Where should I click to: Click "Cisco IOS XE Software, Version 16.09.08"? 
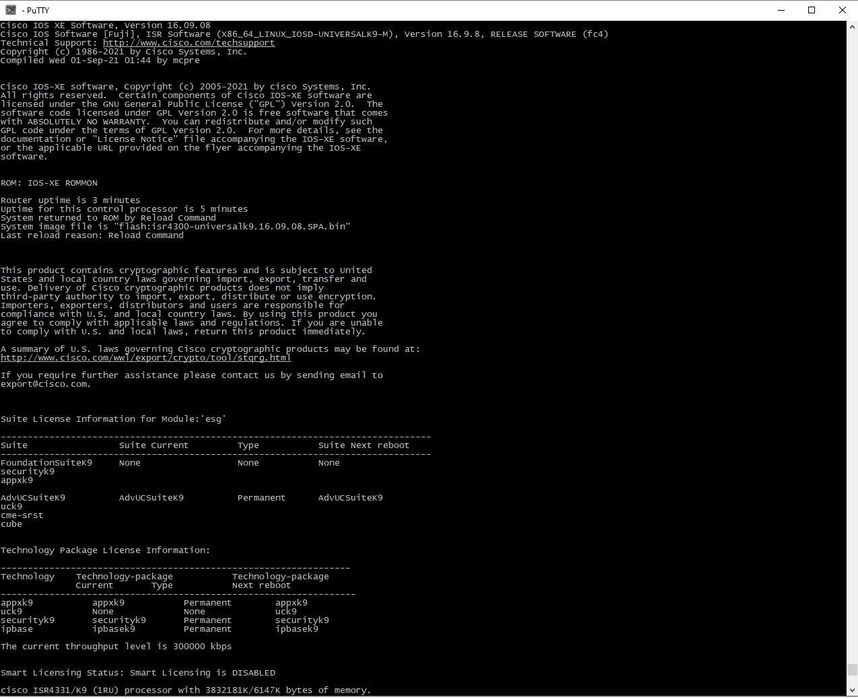(x=105, y=25)
